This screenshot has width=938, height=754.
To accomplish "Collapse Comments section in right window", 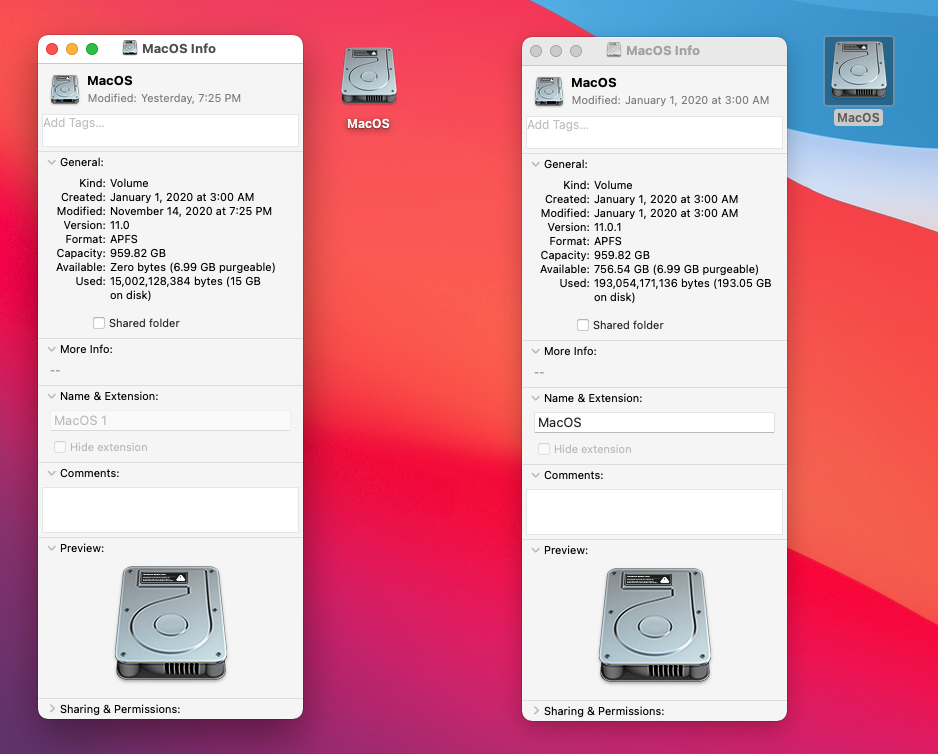I will [x=536, y=475].
